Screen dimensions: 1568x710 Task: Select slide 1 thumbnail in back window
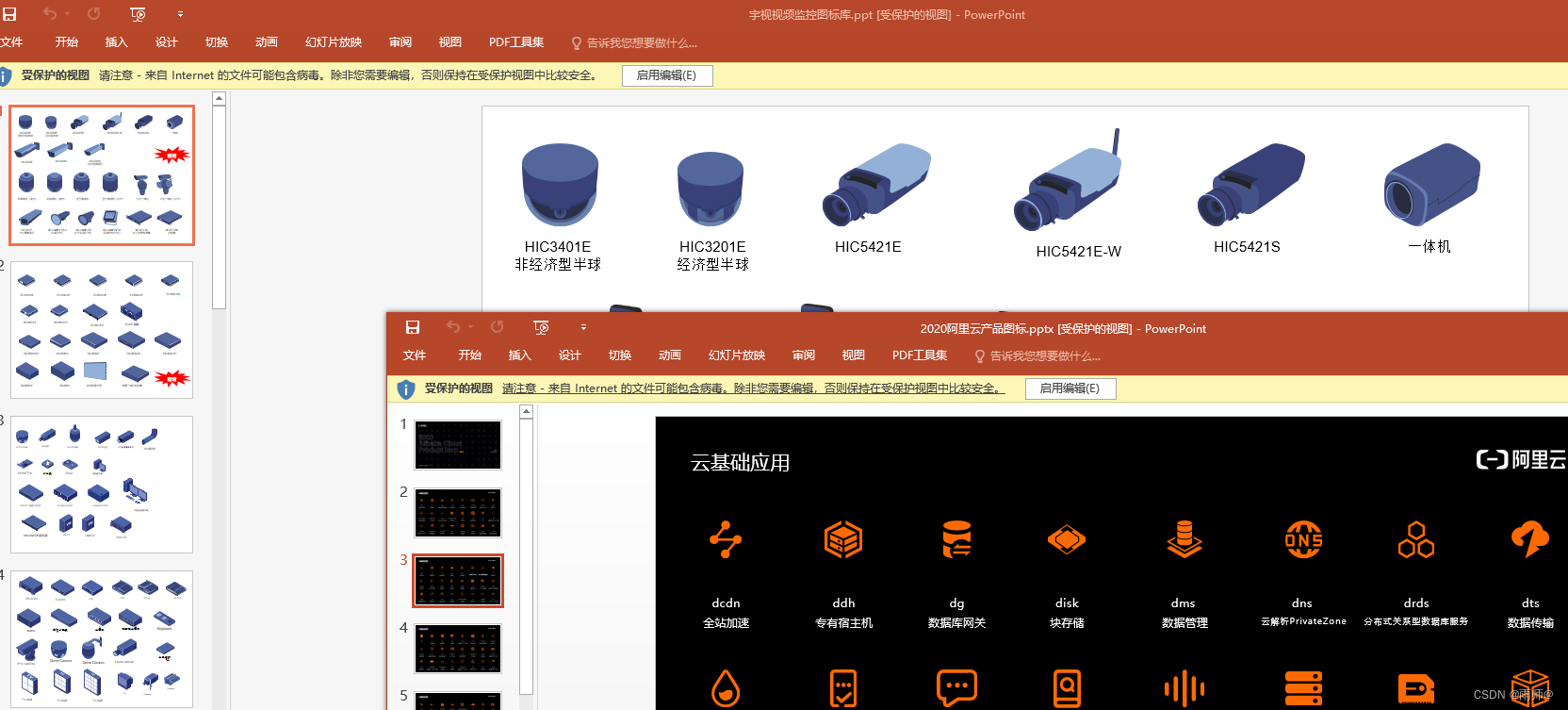pos(102,175)
